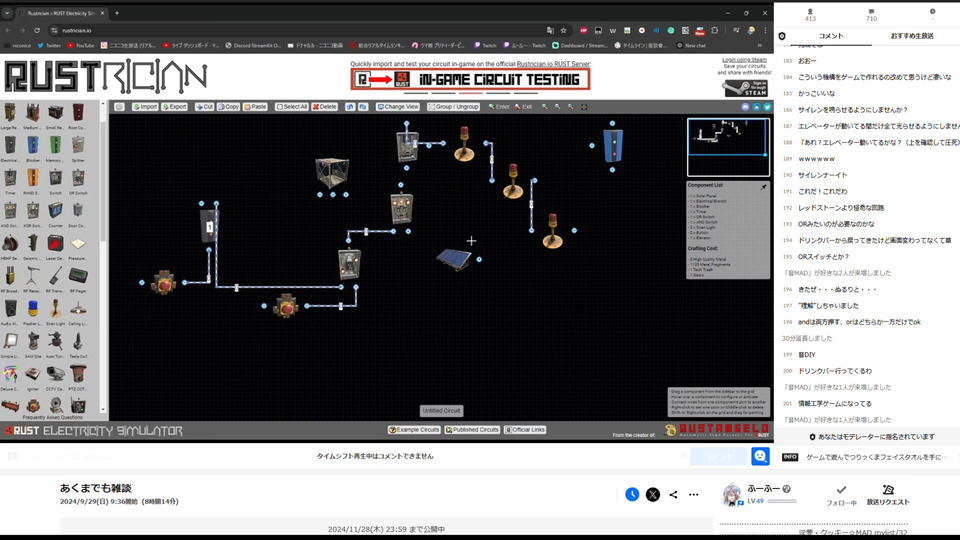
Task: Click Select All in the toolbar
Action: (x=291, y=107)
